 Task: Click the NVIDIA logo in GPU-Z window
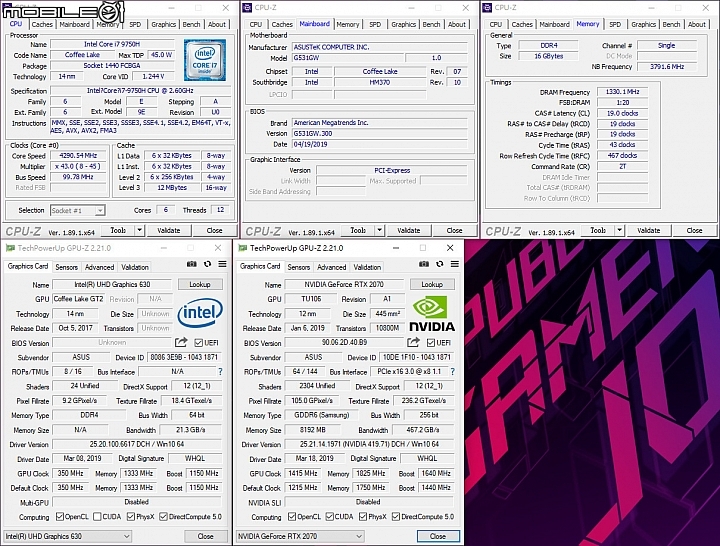click(432, 314)
